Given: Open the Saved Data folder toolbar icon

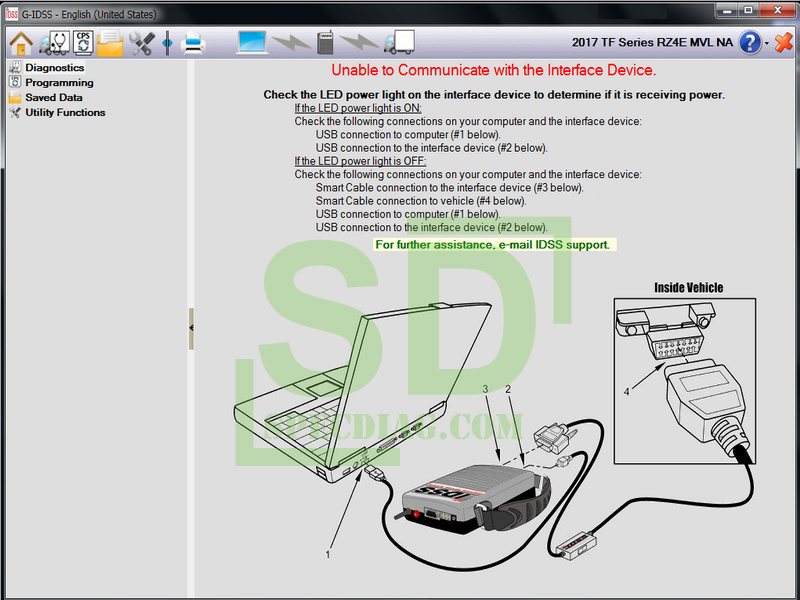Looking at the screenshot, I should pyautogui.click(x=110, y=43).
